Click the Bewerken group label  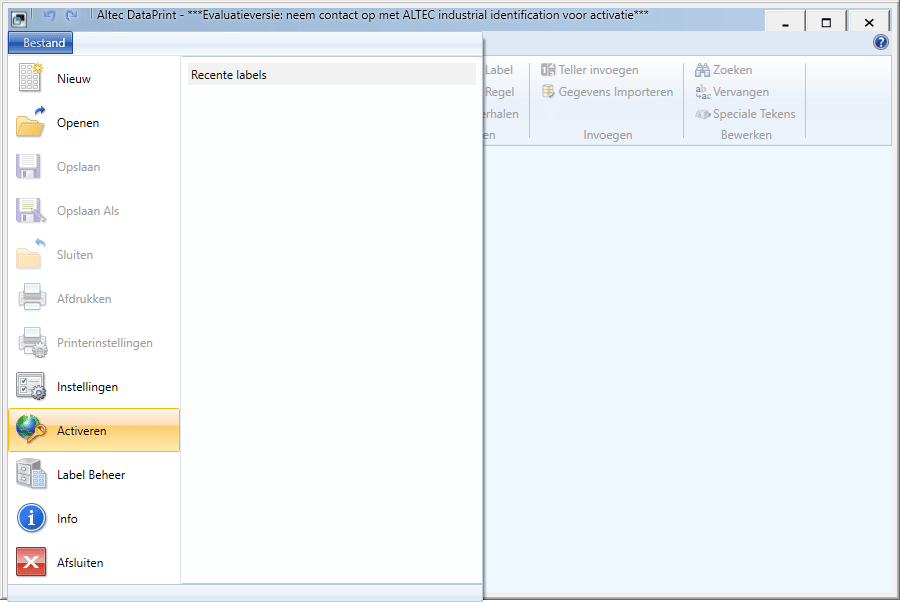pyautogui.click(x=746, y=135)
